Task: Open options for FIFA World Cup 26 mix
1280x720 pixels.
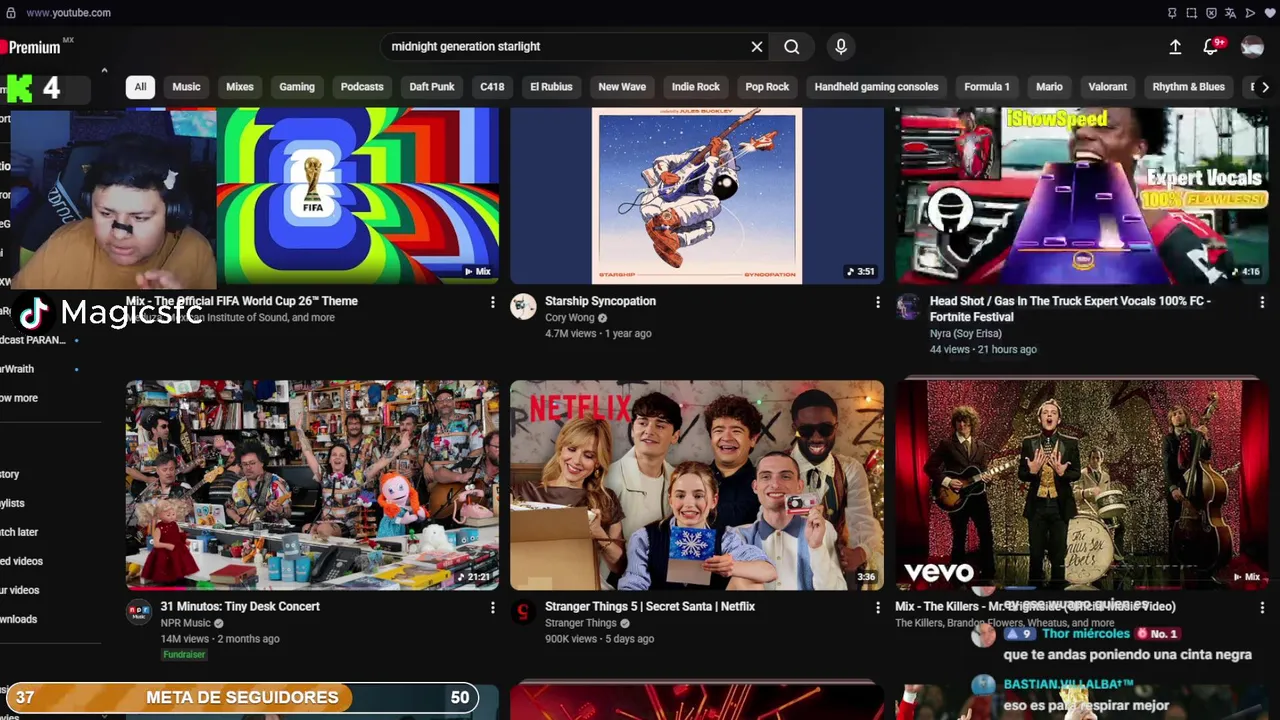Action: pyautogui.click(x=492, y=302)
